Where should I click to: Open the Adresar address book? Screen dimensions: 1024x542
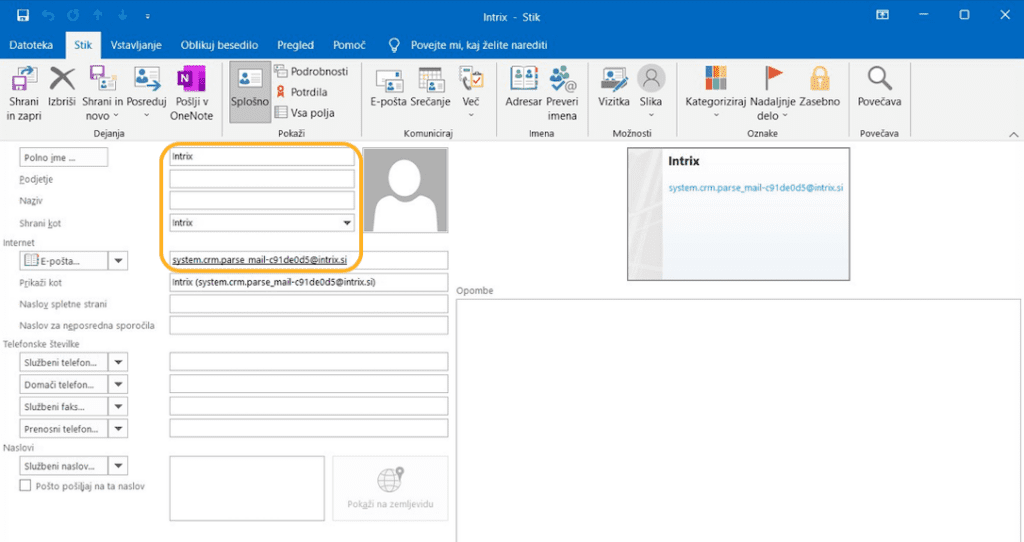[x=523, y=87]
